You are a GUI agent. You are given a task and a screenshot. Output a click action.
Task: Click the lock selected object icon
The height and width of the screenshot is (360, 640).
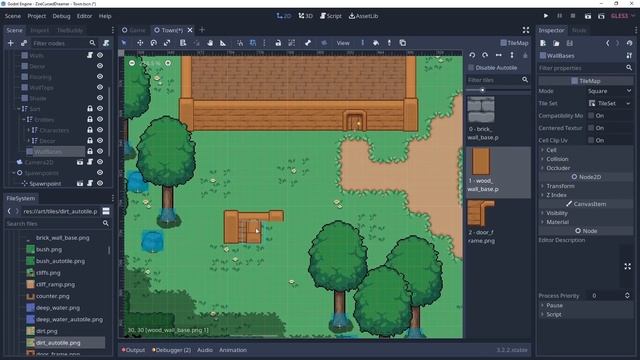278,43
